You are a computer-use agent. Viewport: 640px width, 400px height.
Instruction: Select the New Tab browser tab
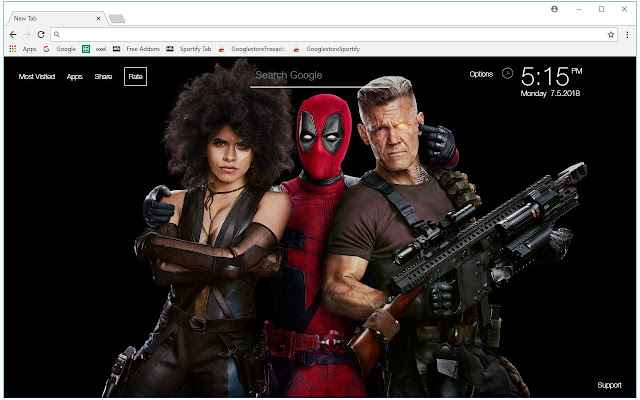tap(57, 18)
